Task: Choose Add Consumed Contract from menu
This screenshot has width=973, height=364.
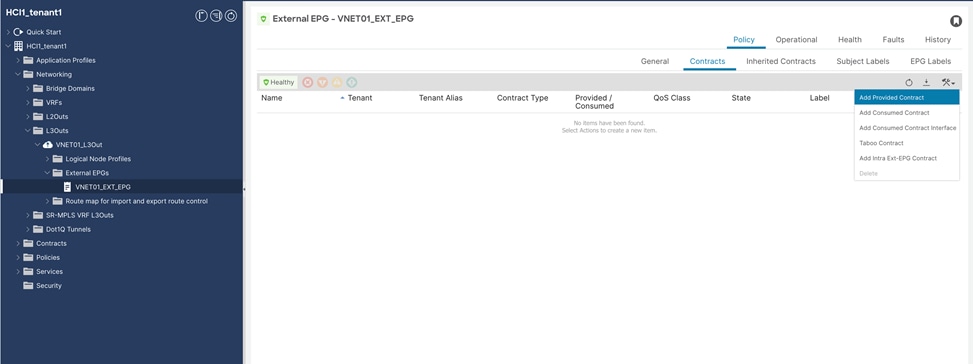Action: pyautogui.click(x=907, y=113)
